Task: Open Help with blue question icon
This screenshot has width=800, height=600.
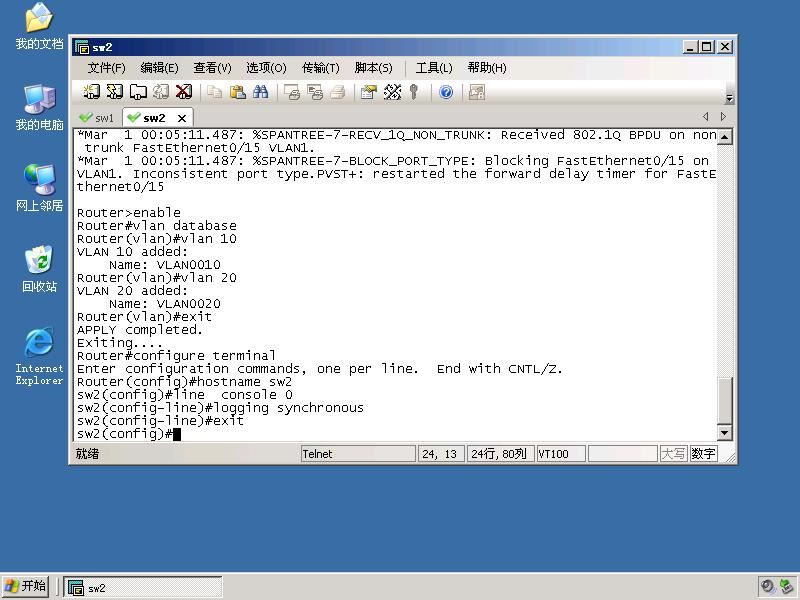Action: (446, 92)
